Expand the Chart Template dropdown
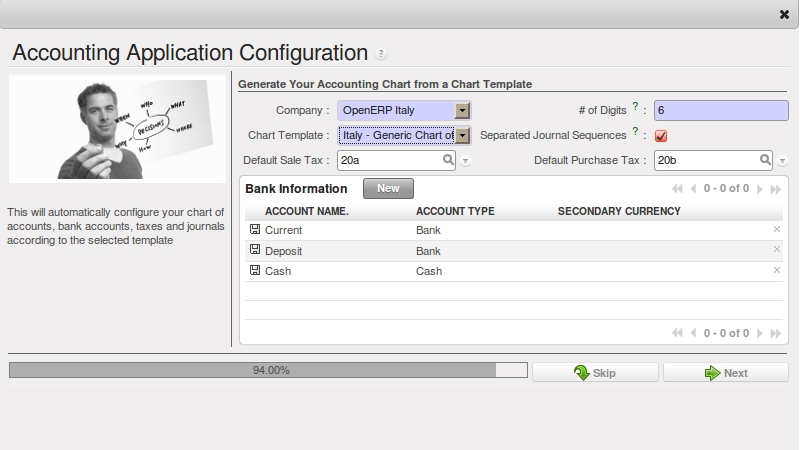The width and height of the screenshot is (800, 450). coord(462,135)
